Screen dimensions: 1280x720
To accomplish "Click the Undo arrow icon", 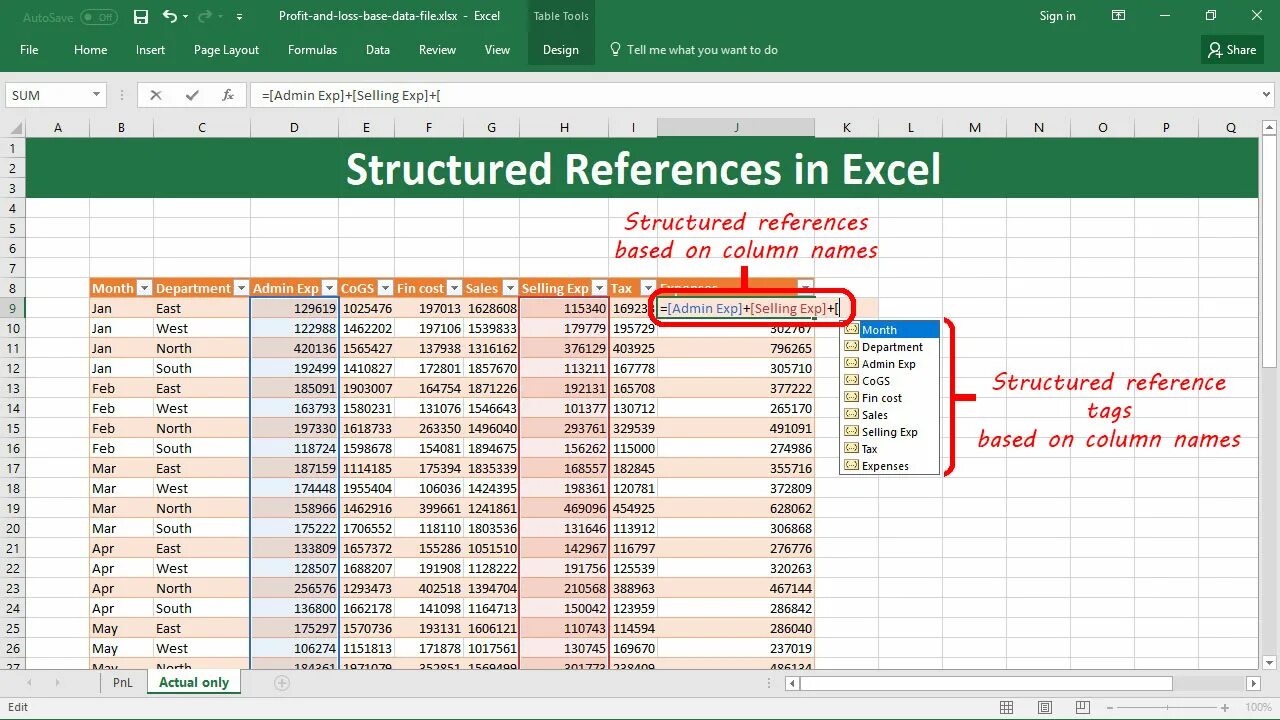I will pyautogui.click(x=170, y=16).
